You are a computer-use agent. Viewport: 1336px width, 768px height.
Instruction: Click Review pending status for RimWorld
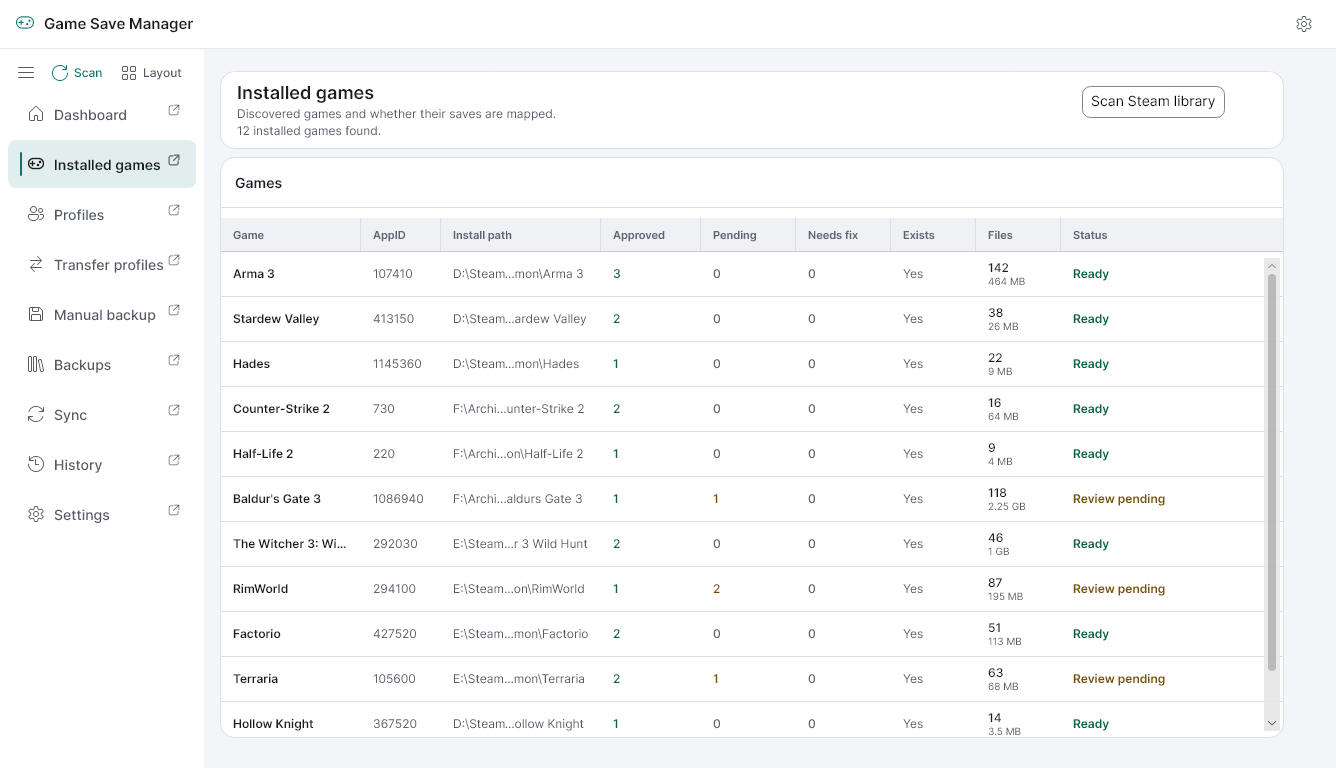[x=1119, y=589]
